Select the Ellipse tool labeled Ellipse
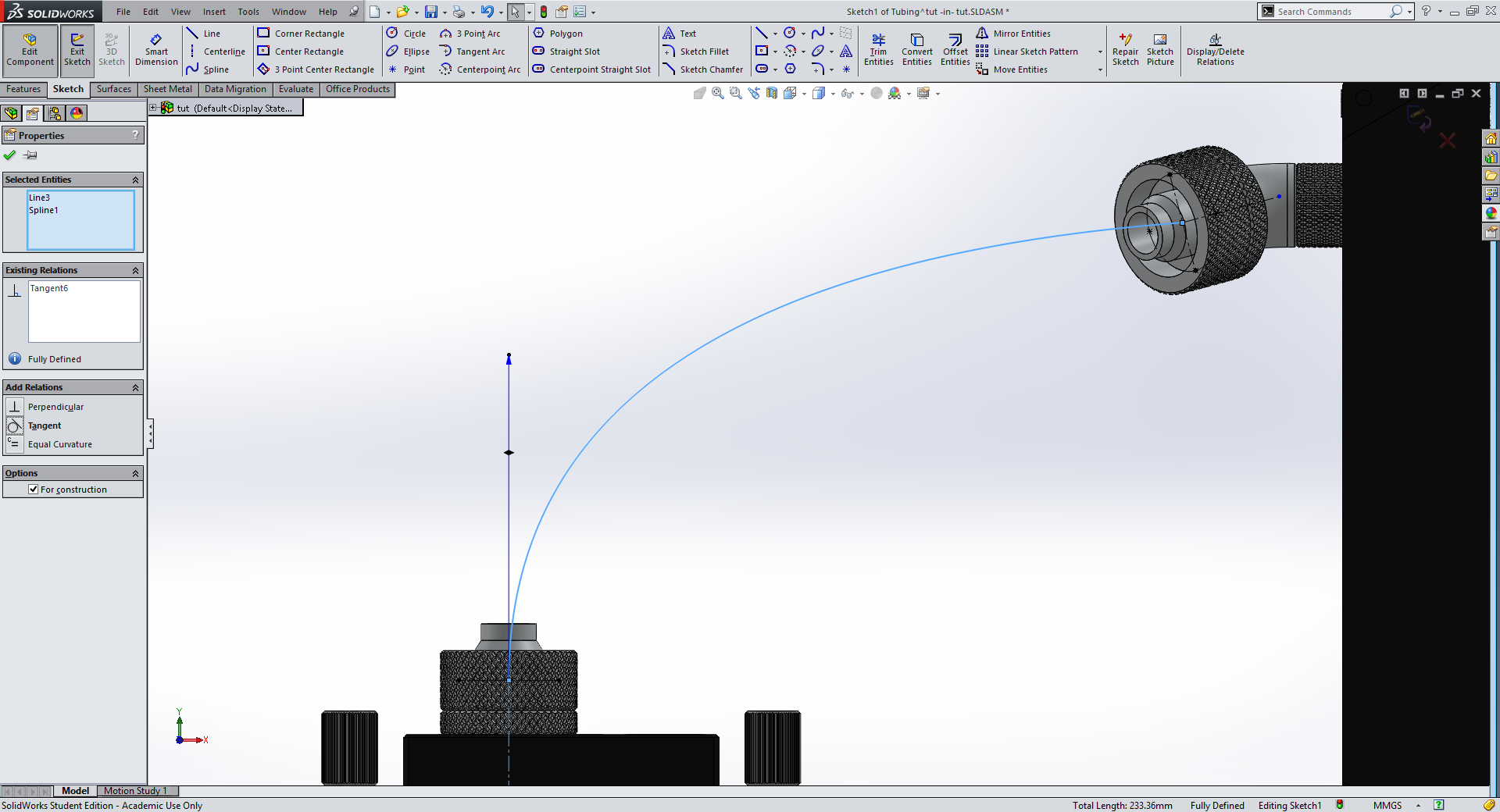The height and width of the screenshot is (812, 1500). click(408, 52)
